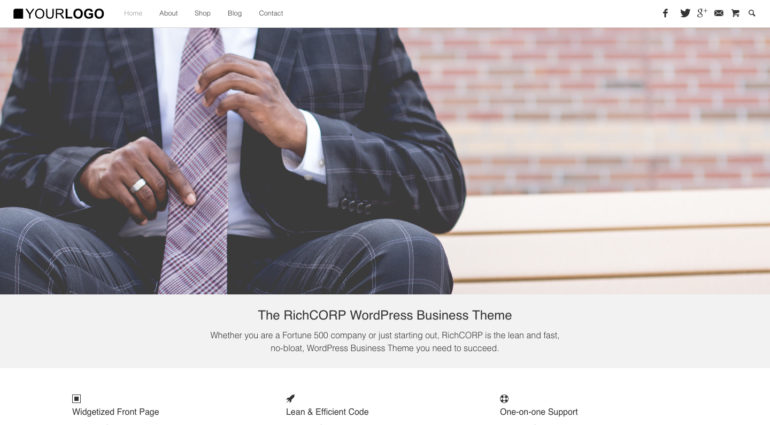The height and width of the screenshot is (425, 770).
Task: Open the Blog menu item
Action: pyautogui.click(x=235, y=13)
